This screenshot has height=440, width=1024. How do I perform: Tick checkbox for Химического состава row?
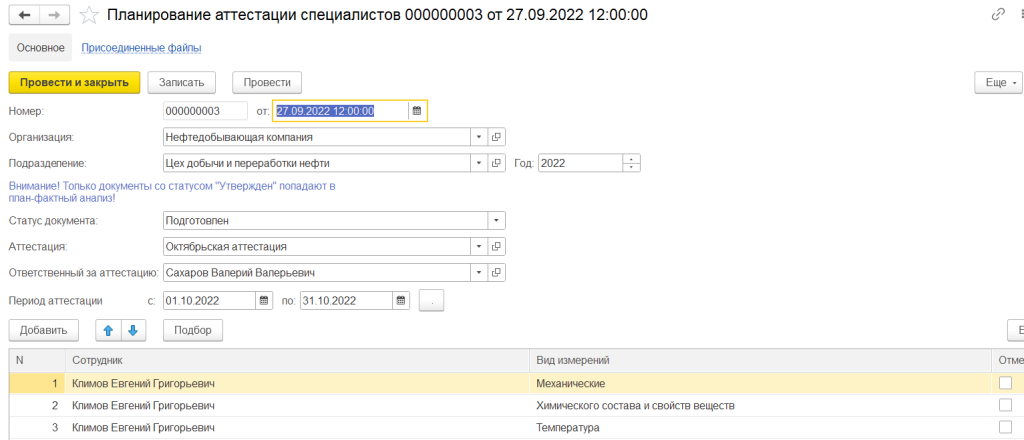[x=1005, y=405]
